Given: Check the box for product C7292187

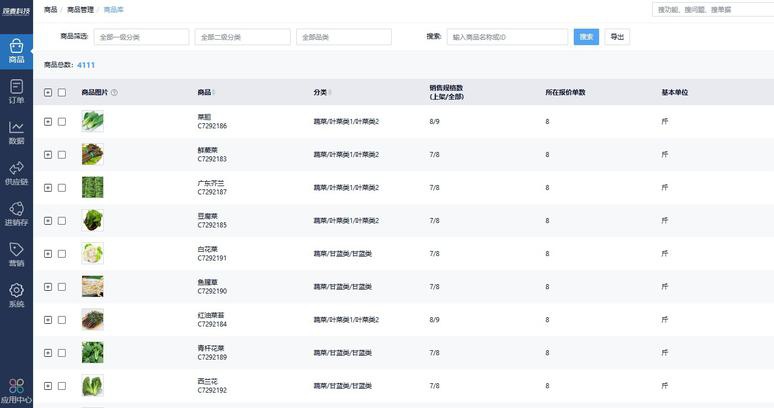Looking at the screenshot, I should point(62,187).
